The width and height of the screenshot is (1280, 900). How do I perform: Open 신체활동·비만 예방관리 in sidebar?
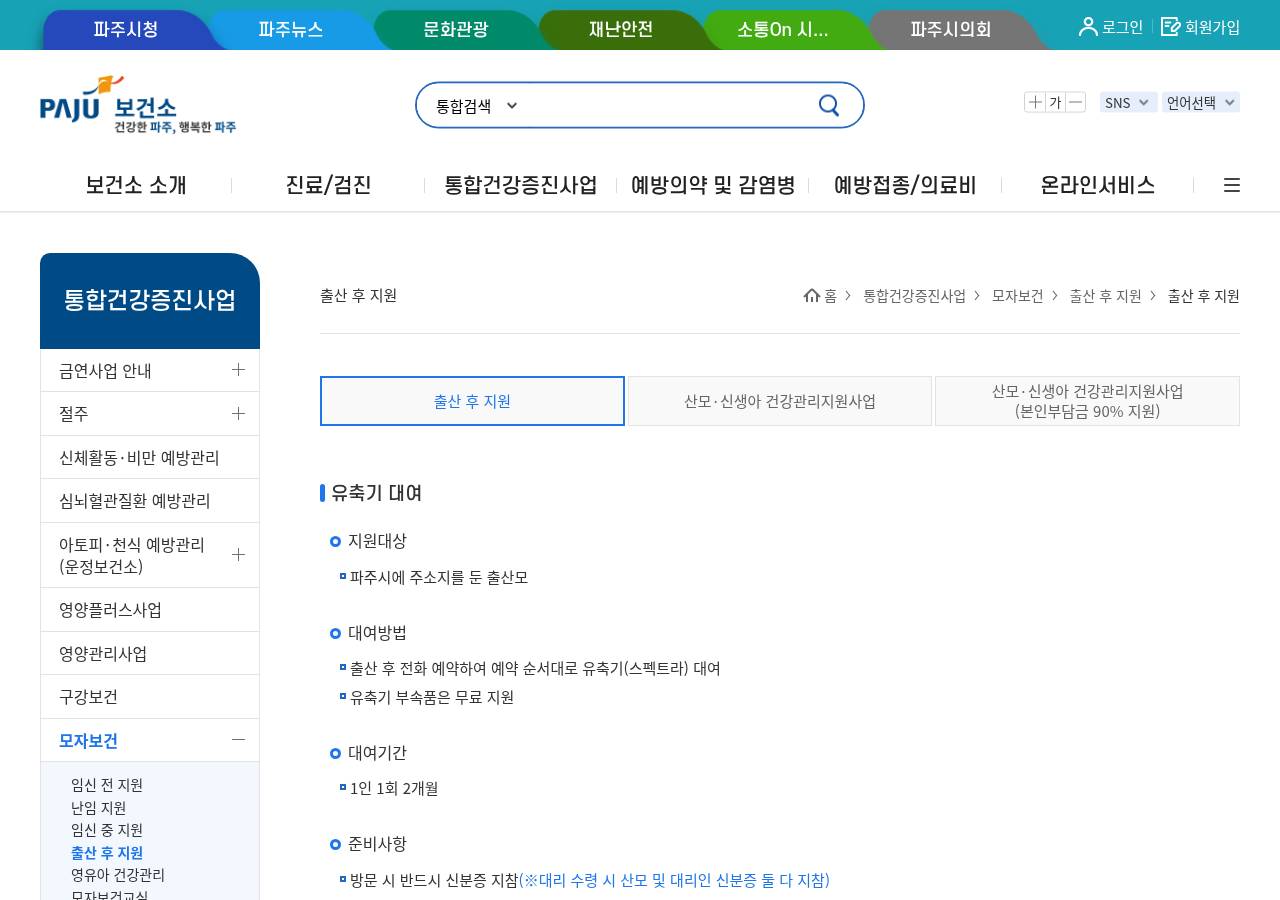pyautogui.click(x=150, y=457)
